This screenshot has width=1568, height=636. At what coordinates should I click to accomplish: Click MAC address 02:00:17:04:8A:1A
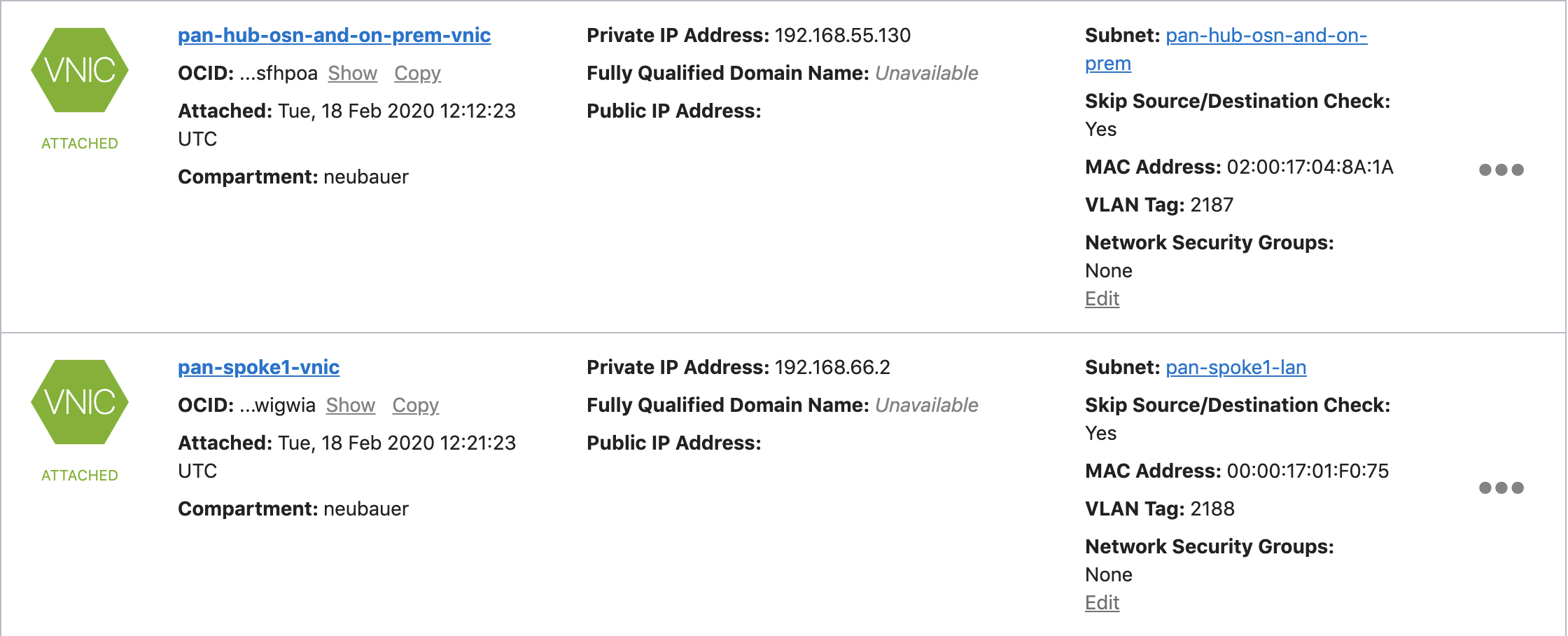point(1310,167)
